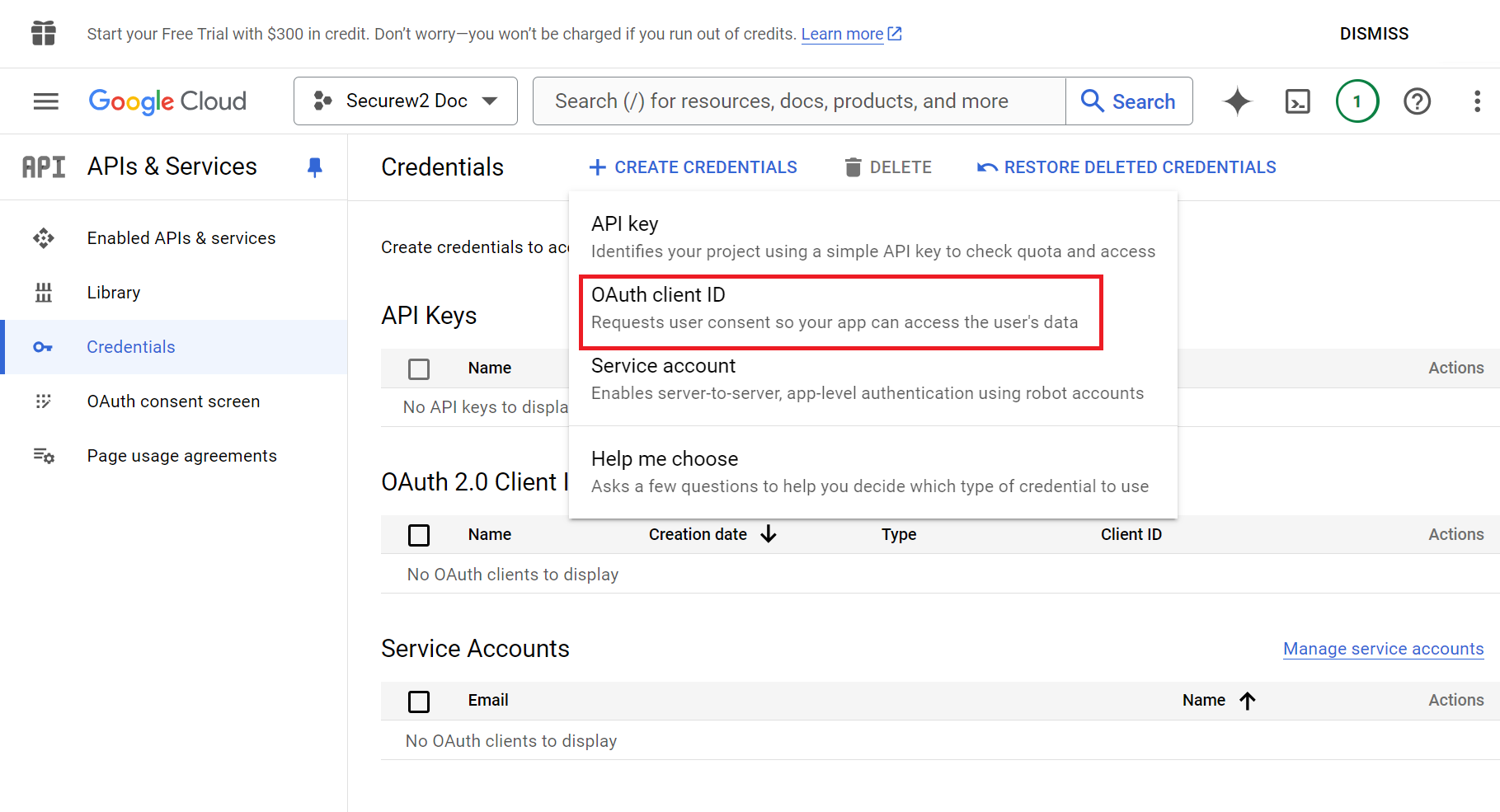Select all API Keys checkbox
Screen dimensions: 1500x812
pyautogui.click(x=419, y=368)
